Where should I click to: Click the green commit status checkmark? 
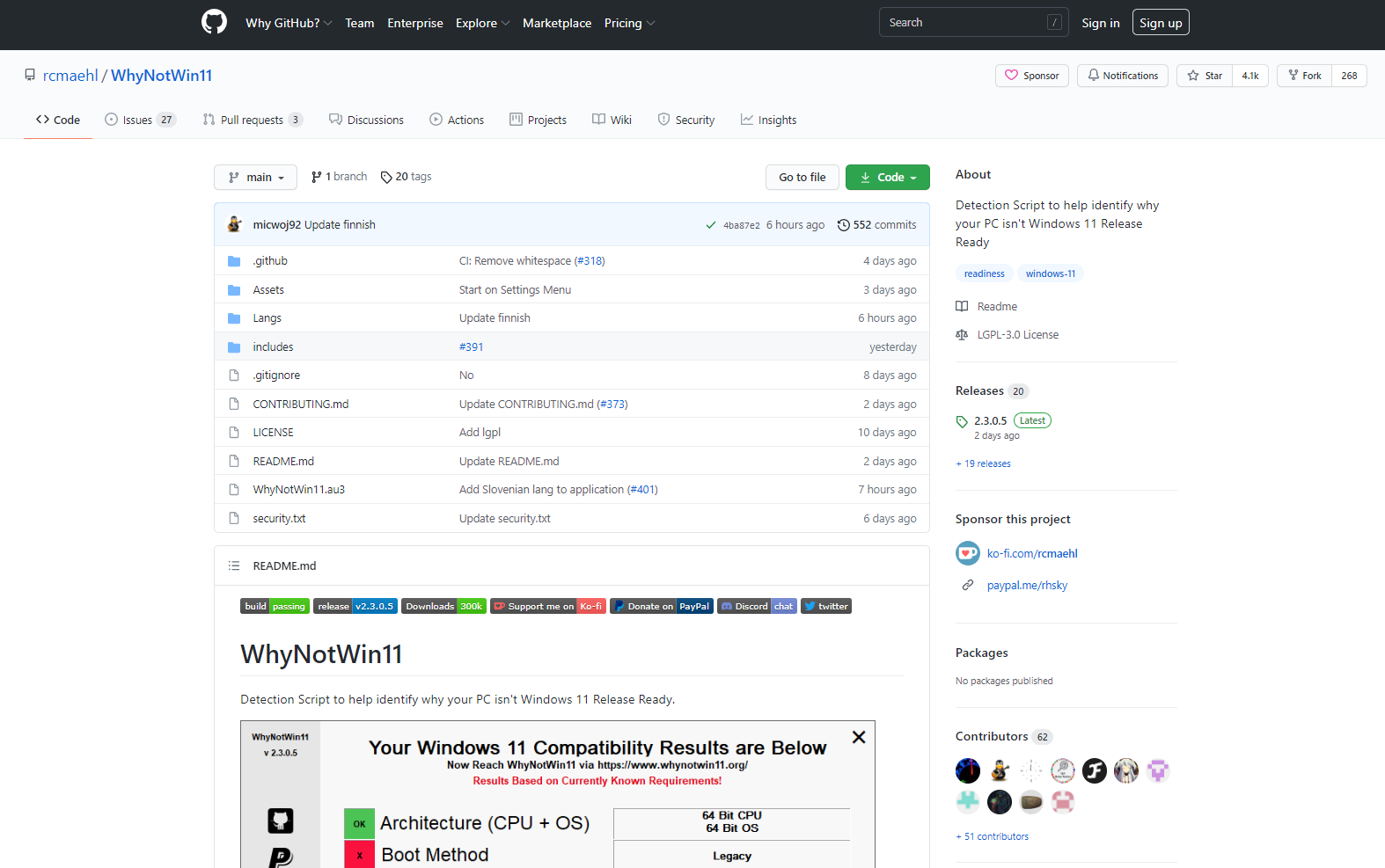click(x=711, y=225)
